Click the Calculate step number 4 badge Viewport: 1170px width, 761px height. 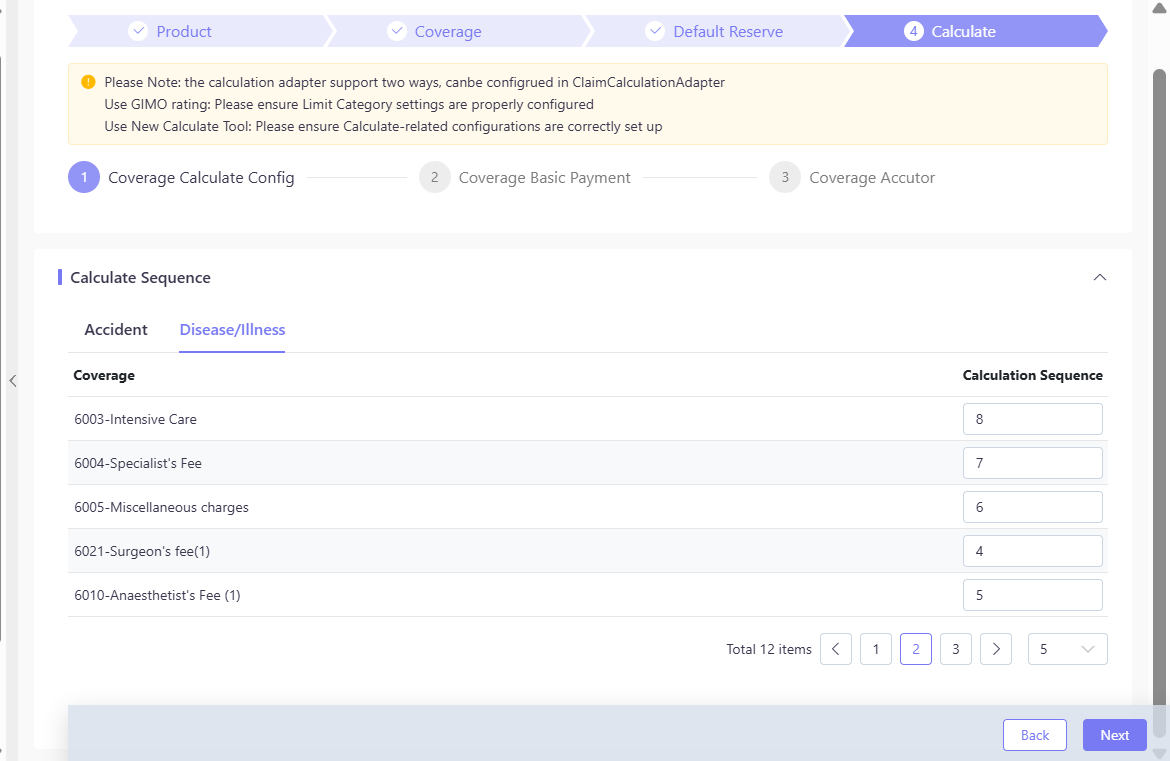click(913, 31)
